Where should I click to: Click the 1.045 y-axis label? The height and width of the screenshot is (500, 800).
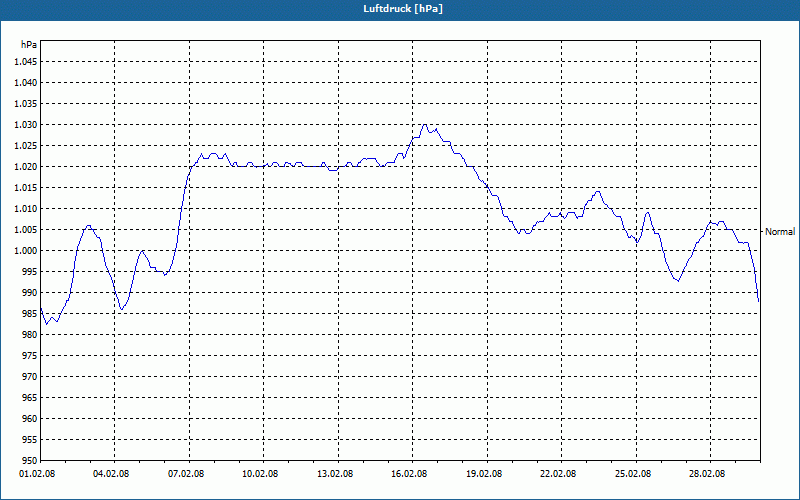pos(26,62)
